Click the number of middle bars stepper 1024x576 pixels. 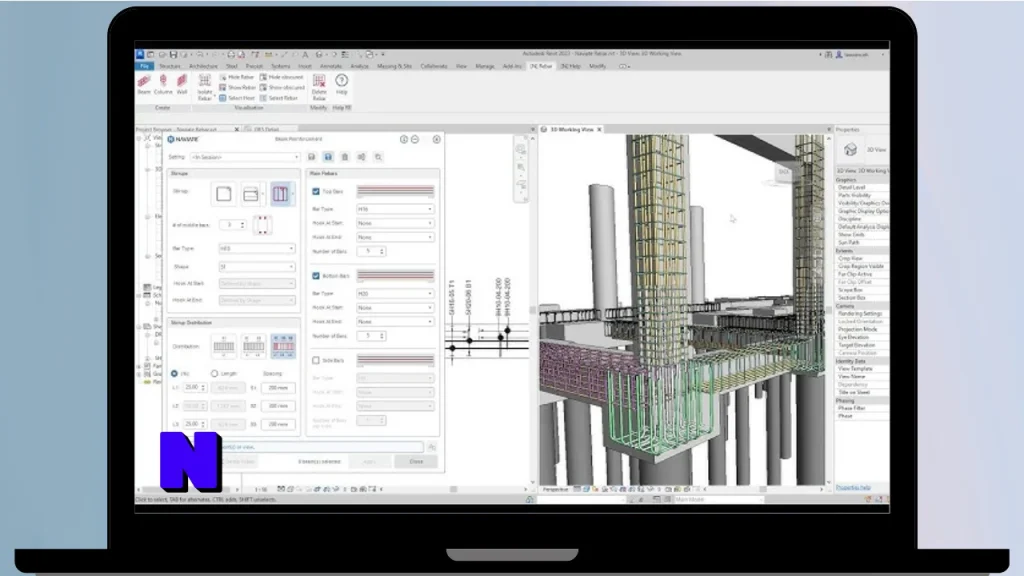(242, 225)
